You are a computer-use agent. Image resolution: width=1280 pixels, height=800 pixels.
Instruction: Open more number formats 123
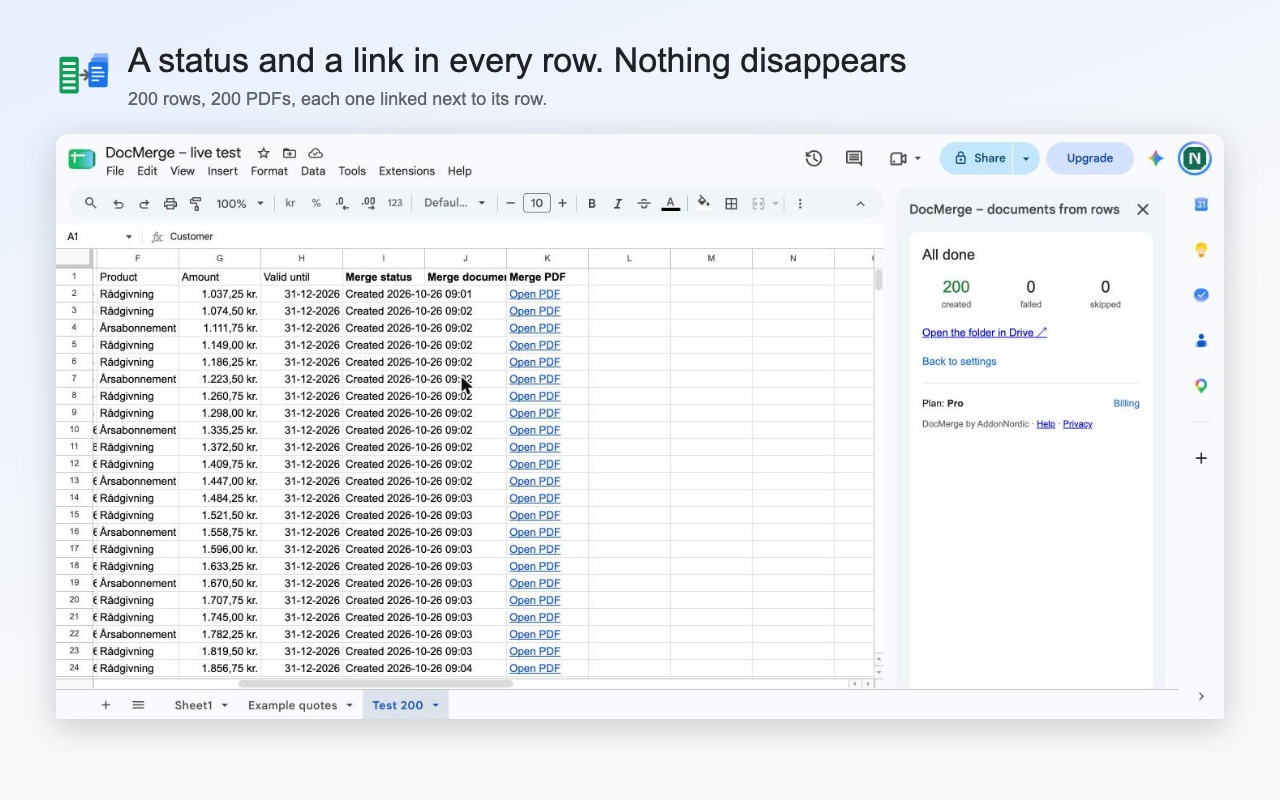(x=395, y=203)
